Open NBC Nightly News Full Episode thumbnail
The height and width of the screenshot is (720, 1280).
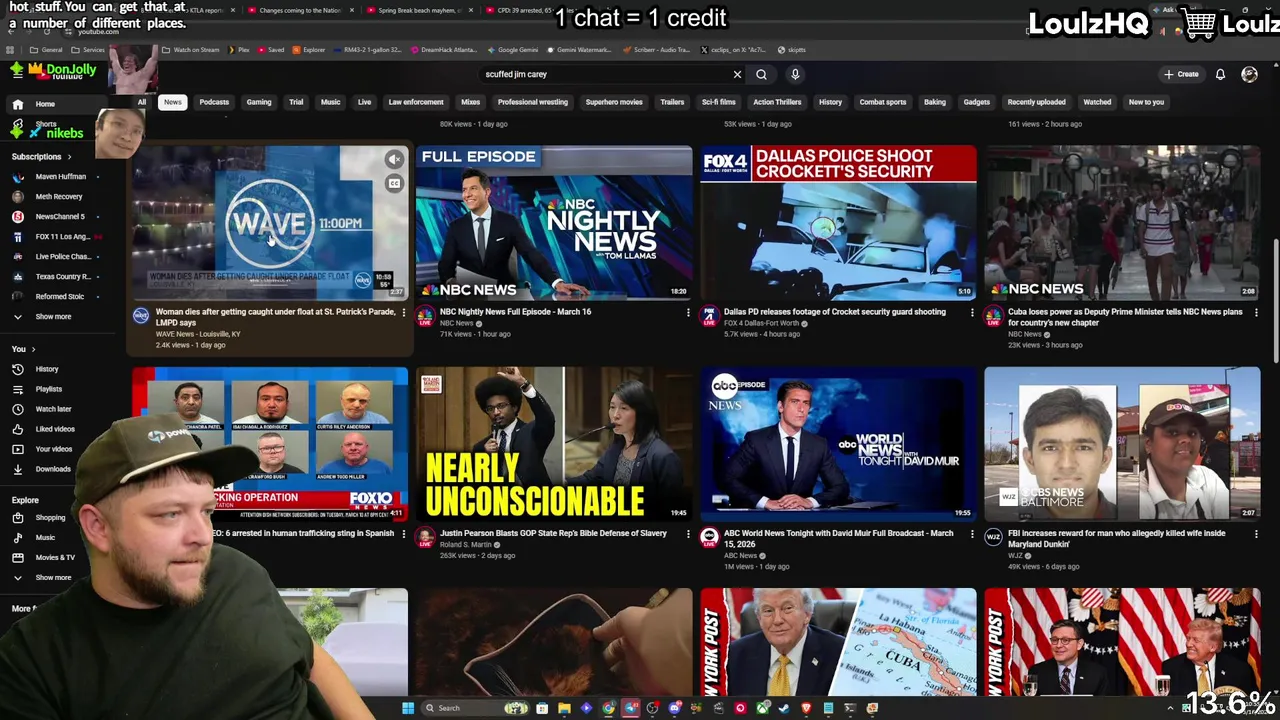[x=554, y=222]
